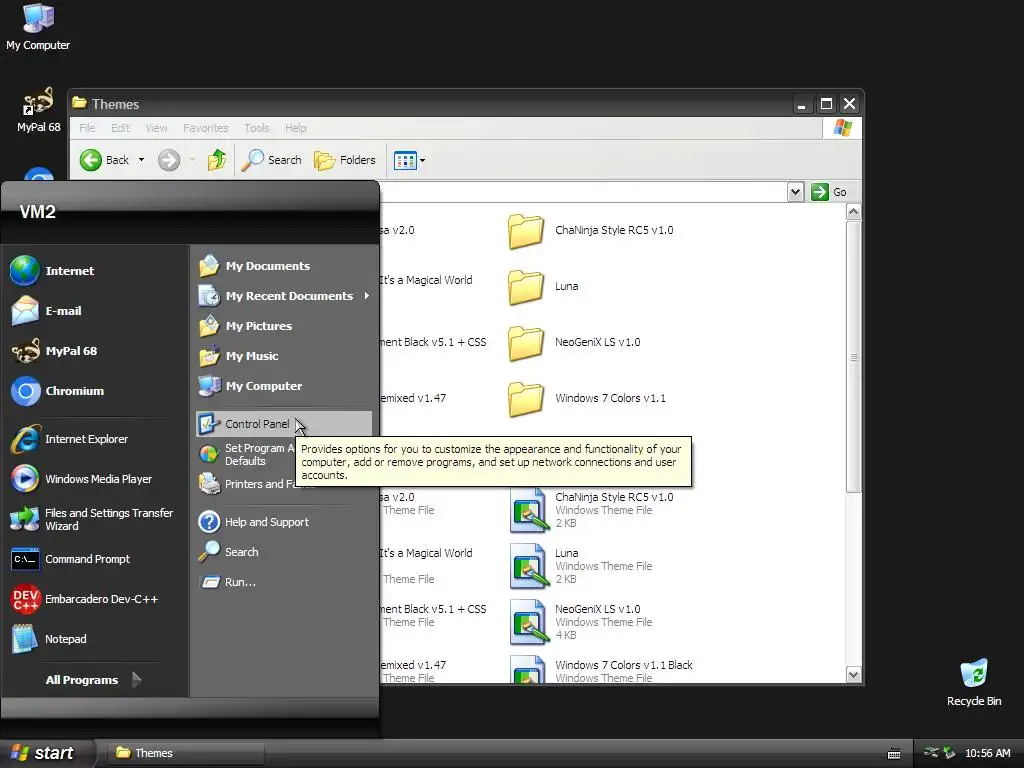This screenshot has width=1024, height=768.
Task: Open Internet Explorer
Action: pyautogui.click(x=95, y=439)
